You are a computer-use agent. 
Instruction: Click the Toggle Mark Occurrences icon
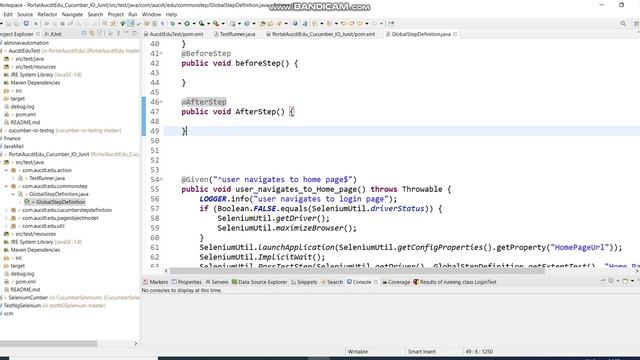tap(131, 24)
